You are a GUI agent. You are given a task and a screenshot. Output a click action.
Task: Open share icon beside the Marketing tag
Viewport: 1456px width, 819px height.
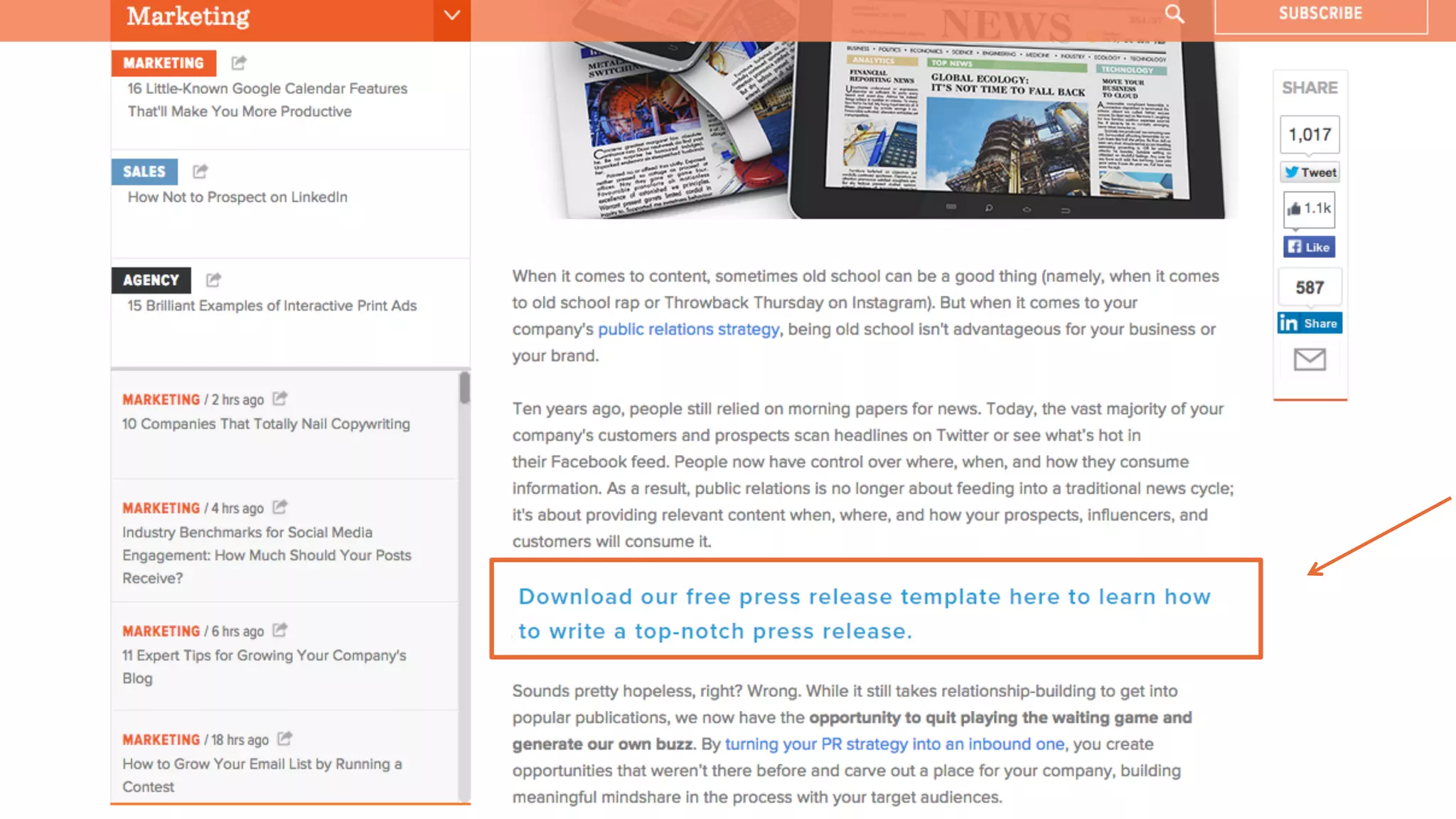tap(239, 63)
